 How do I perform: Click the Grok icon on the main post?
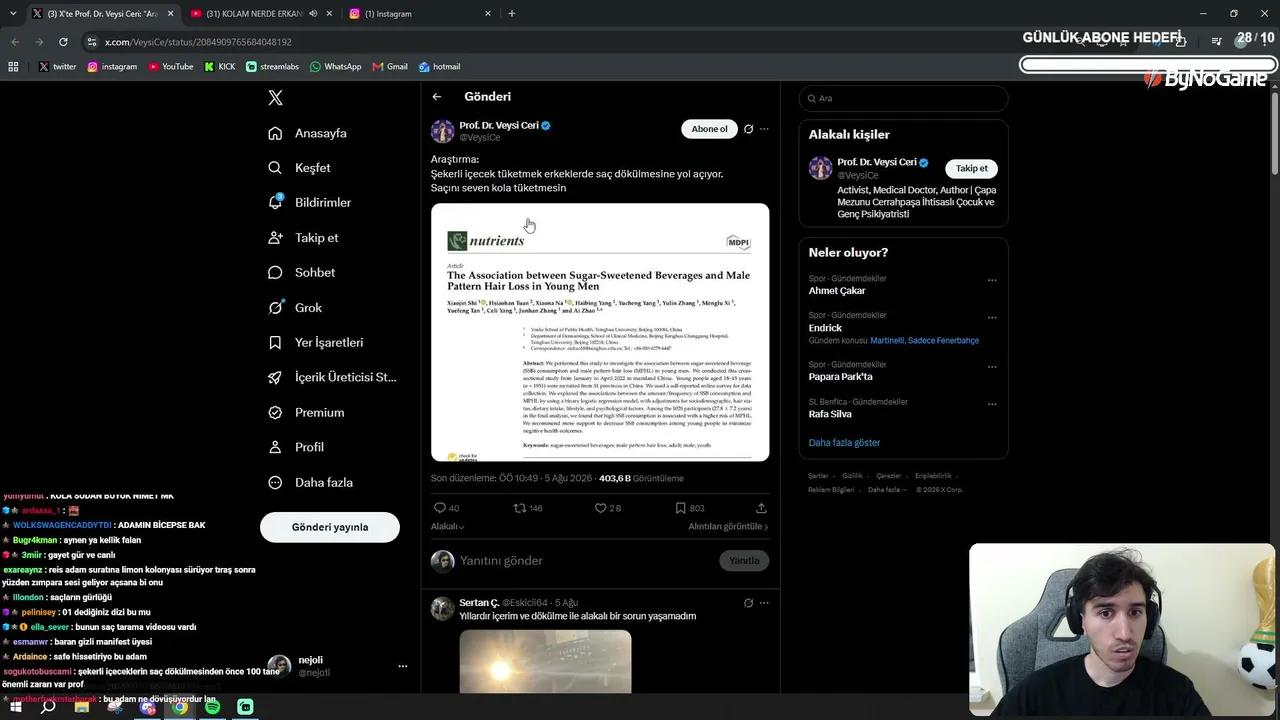(748, 129)
